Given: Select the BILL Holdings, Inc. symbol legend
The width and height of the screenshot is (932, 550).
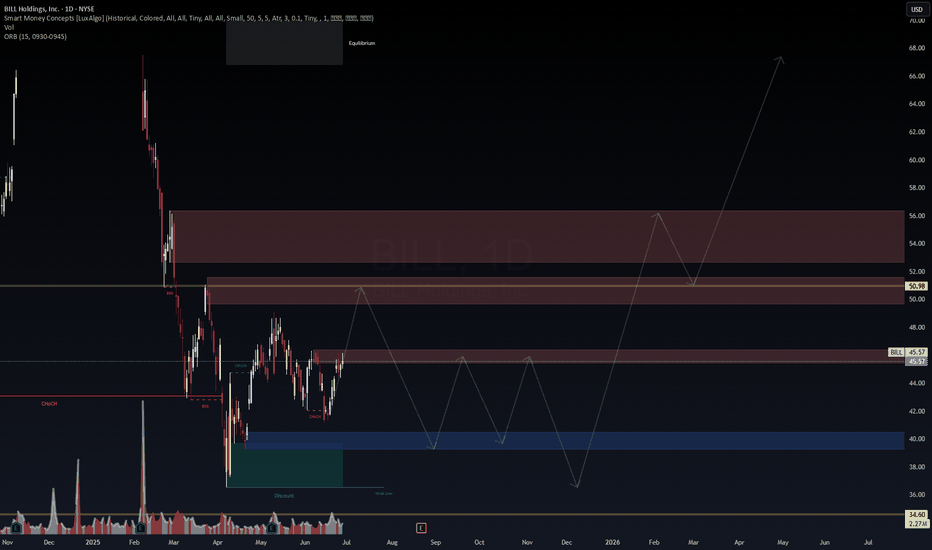Looking at the screenshot, I should pos(49,9).
